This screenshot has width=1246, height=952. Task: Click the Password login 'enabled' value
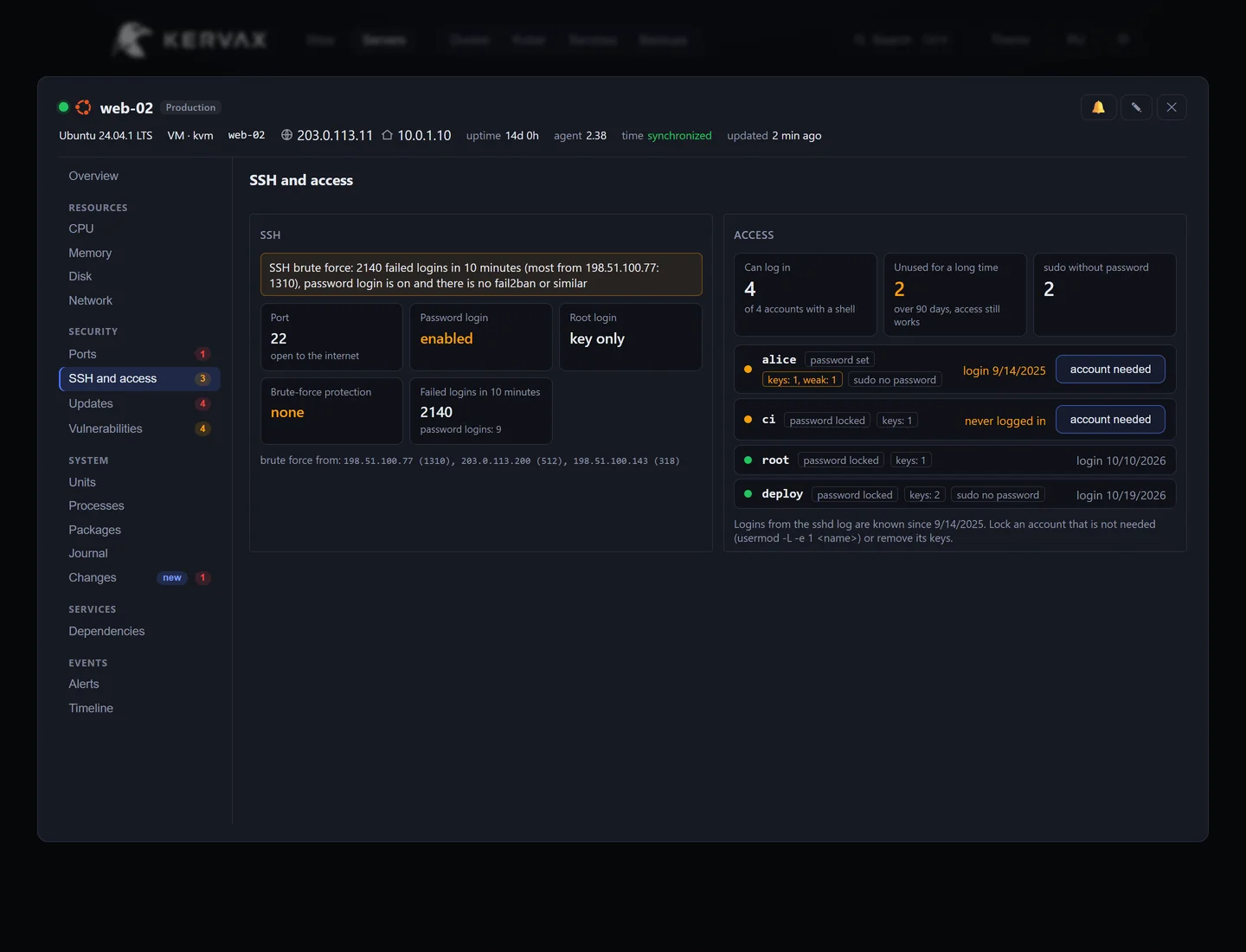point(446,338)
